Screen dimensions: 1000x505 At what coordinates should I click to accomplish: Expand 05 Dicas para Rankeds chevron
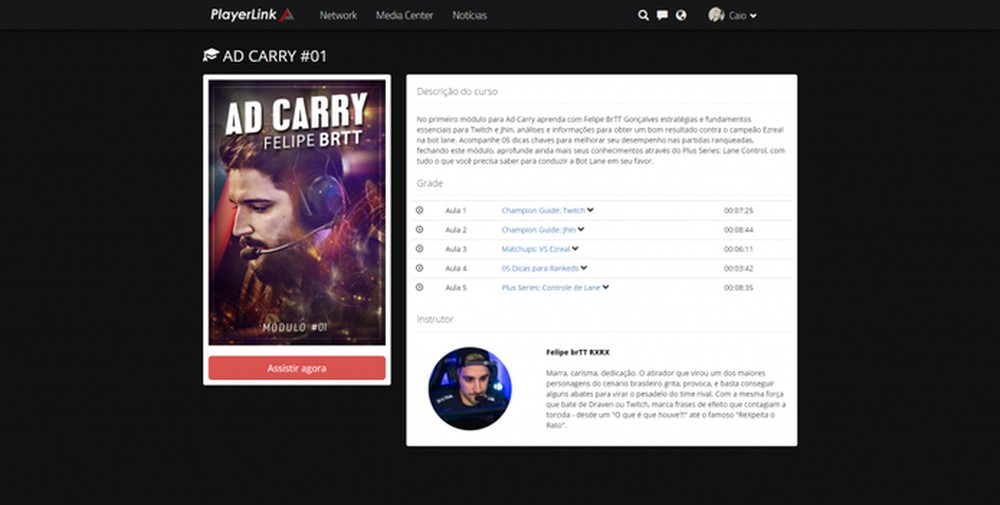coord(584,268)
